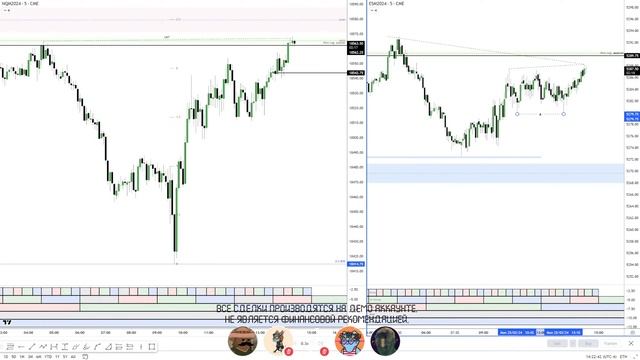The width and height of the screenshot is (640, 360).
Task: Select the horizontal line drawing tool
Action: 21,347
